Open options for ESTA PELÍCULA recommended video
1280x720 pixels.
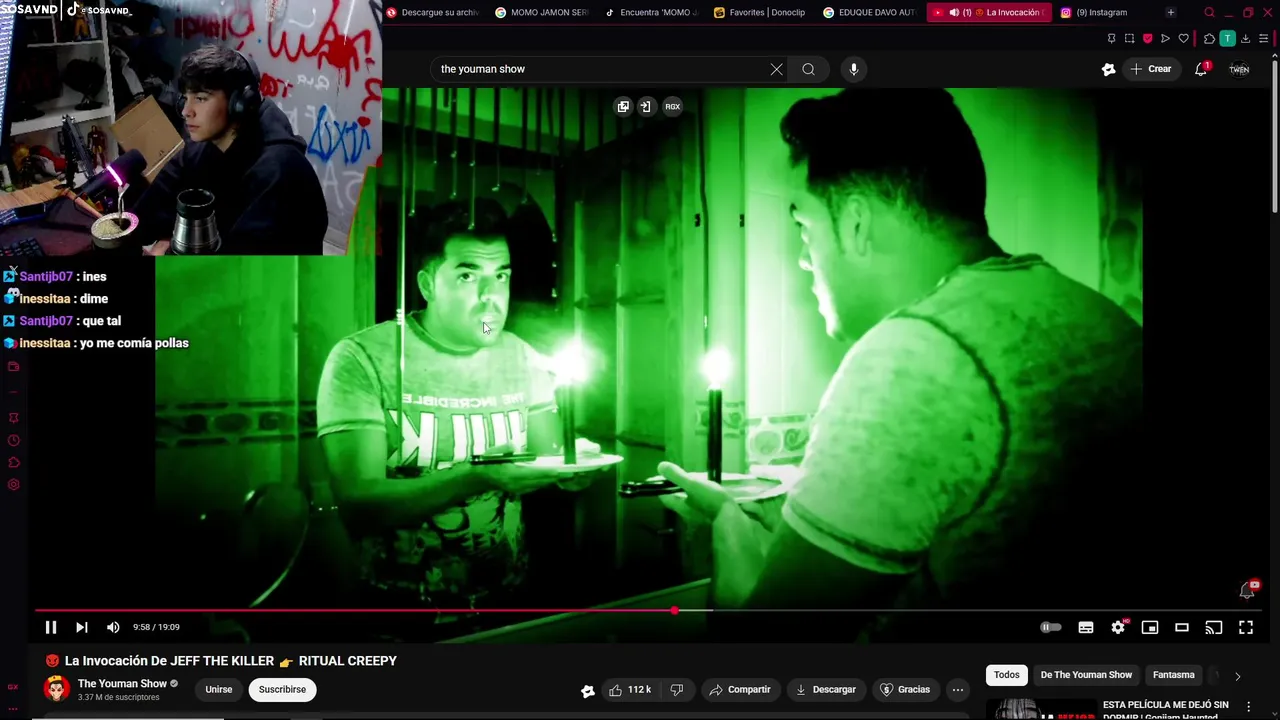coord(1249,706)
